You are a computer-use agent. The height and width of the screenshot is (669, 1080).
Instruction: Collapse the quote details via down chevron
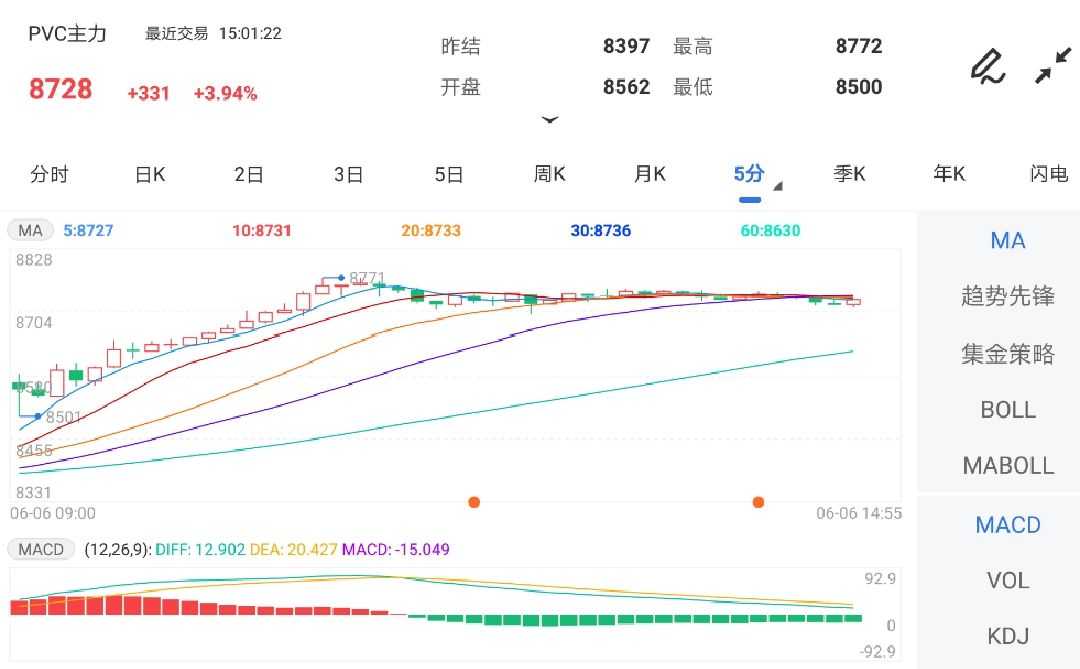point(551,119)
